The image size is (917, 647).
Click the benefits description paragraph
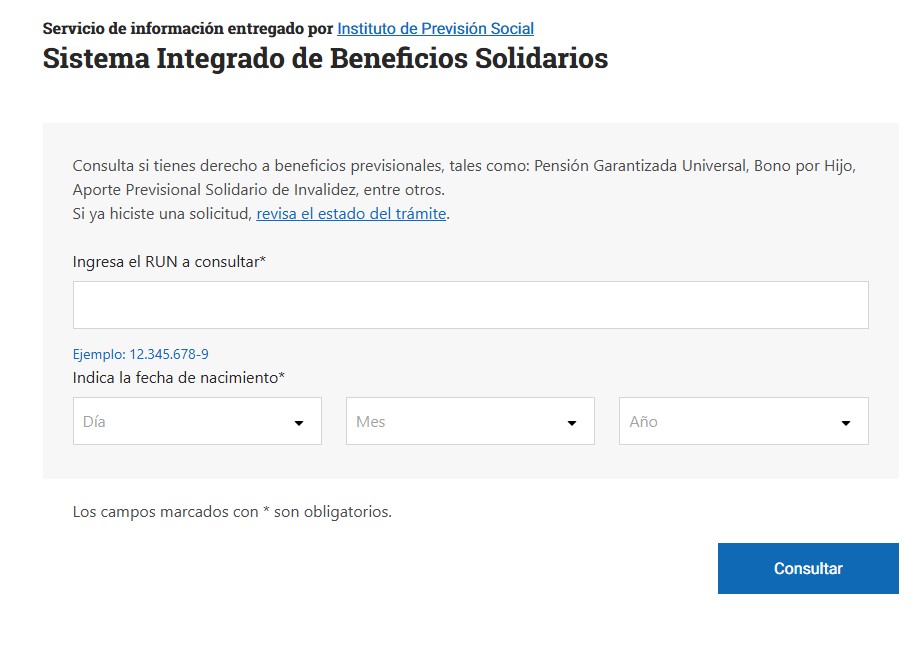[x=464, y=178]
